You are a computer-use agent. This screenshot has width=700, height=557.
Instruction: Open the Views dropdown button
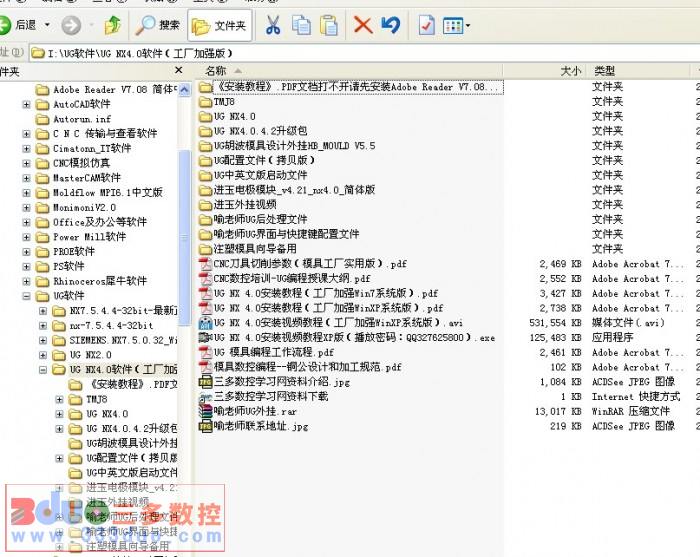click(456, 26)
